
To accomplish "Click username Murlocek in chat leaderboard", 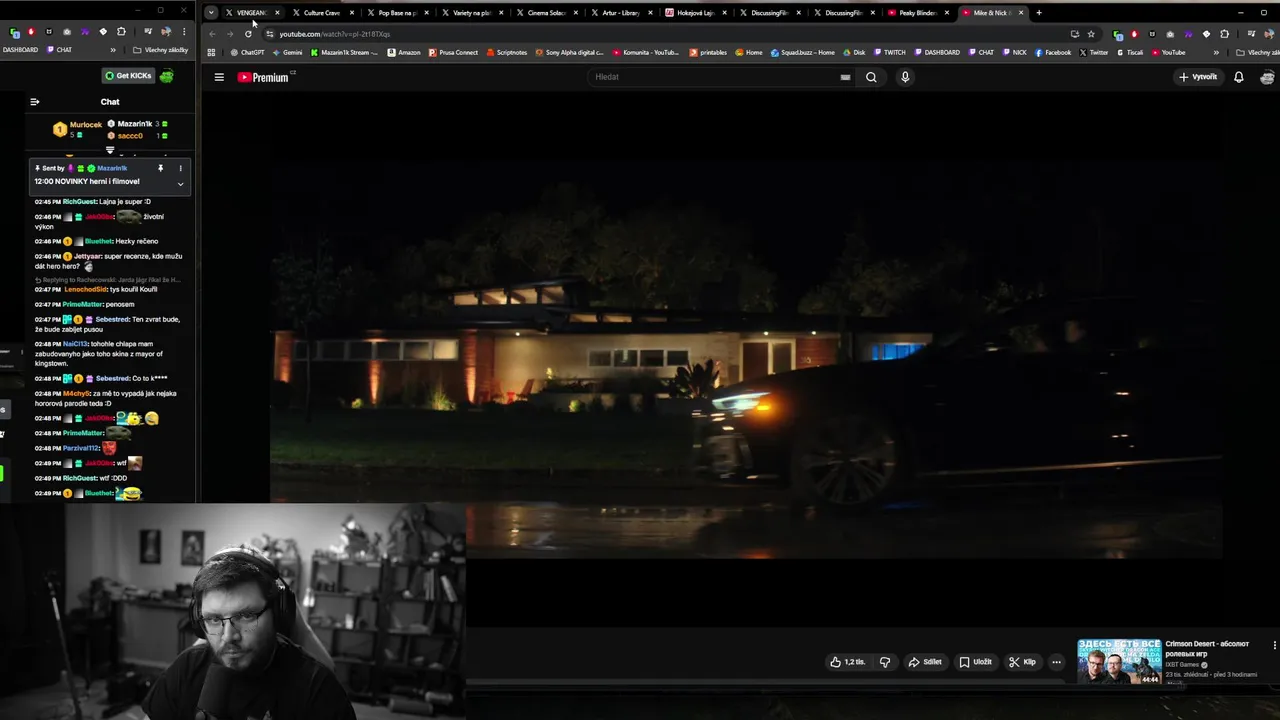I will click(x=86, y=125).
